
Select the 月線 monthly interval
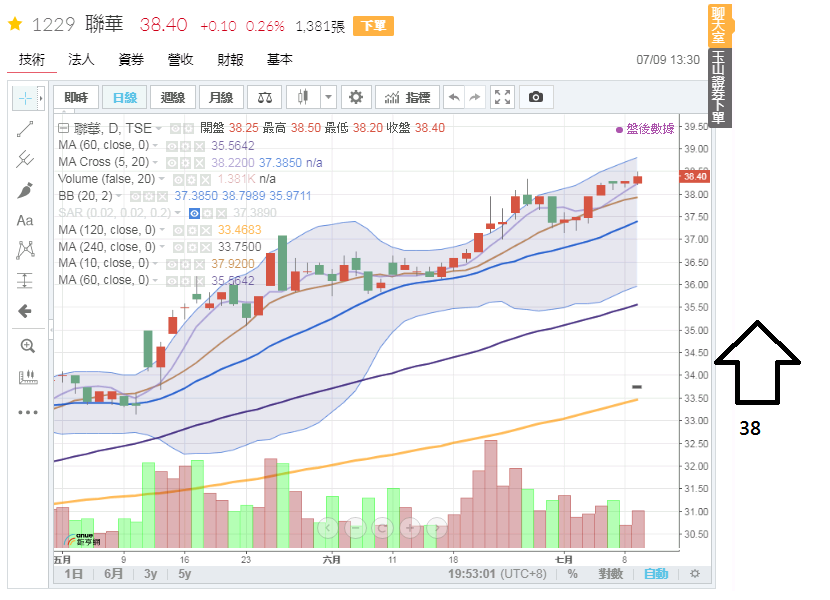point(221,97)
